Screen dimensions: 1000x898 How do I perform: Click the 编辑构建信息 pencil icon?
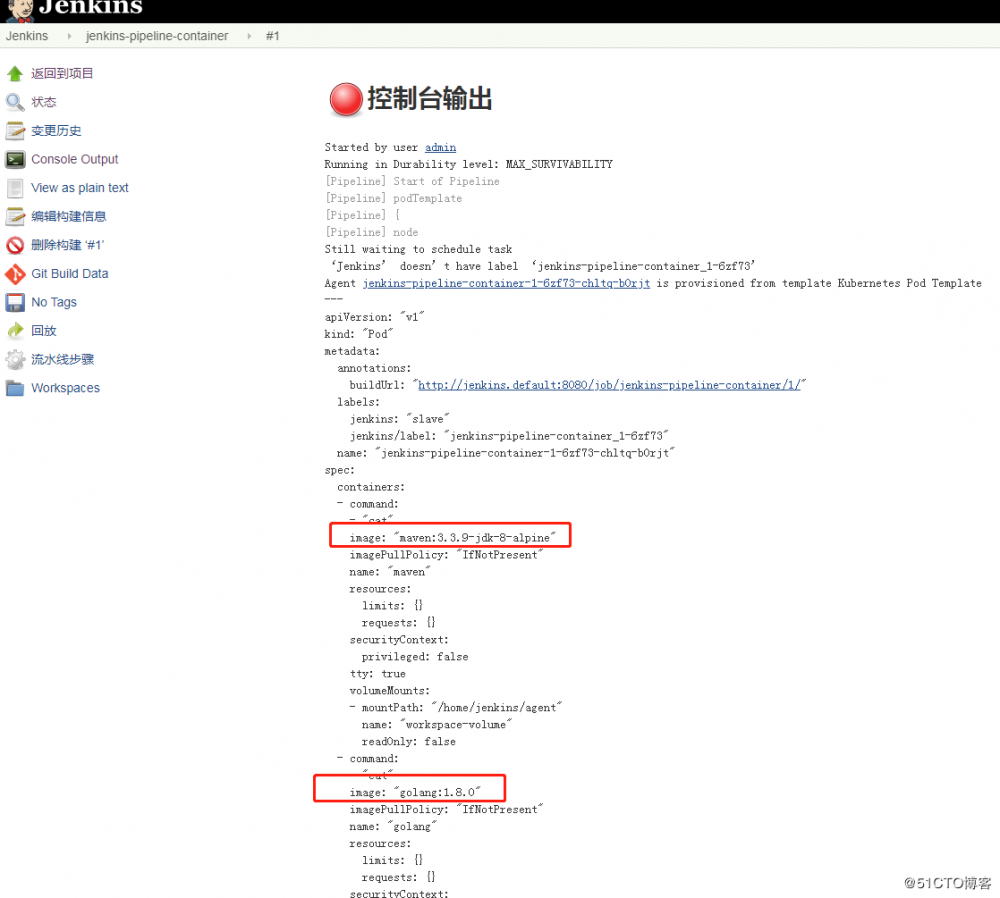(x=16, y=216)
